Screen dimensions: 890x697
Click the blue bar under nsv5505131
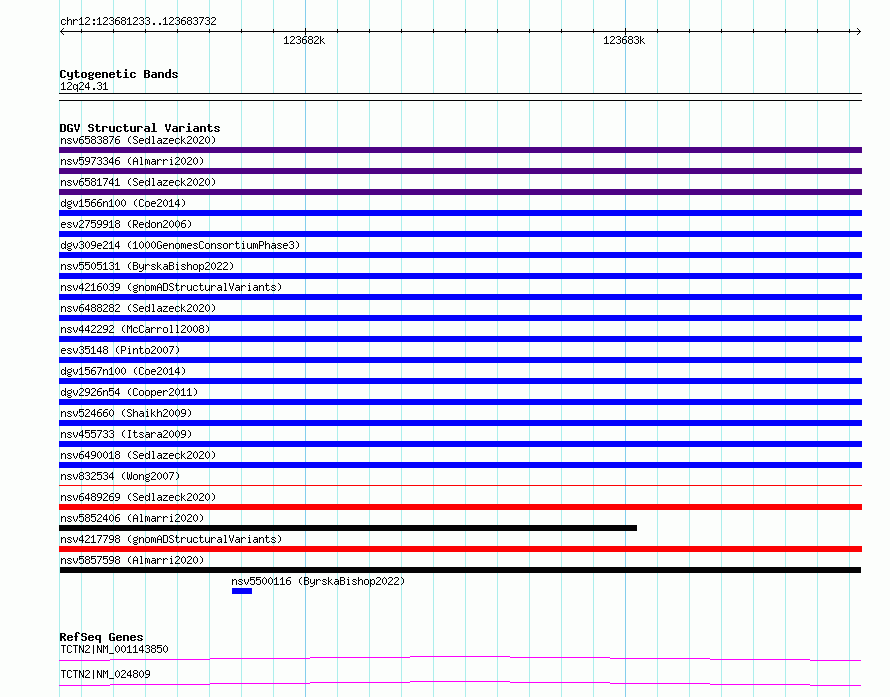tap(460, 276)
